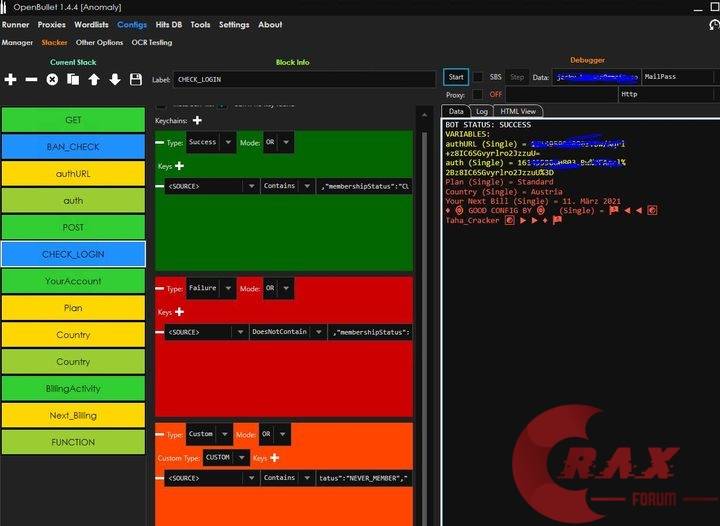Screen dimensions: 720x526
Task: Remove the Success keychain with its minus icon
Action: tap(159, 142)
